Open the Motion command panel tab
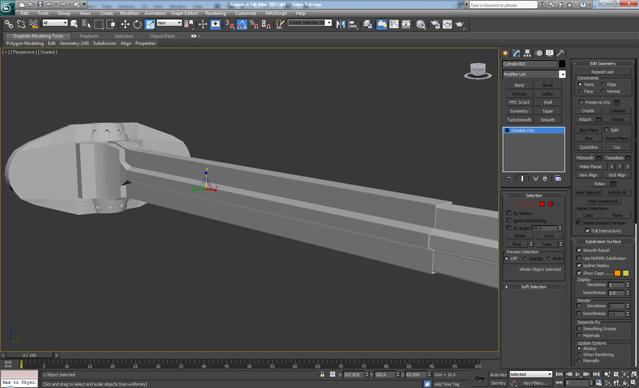Viewport: 639px width, 388px height. [539, 53]
